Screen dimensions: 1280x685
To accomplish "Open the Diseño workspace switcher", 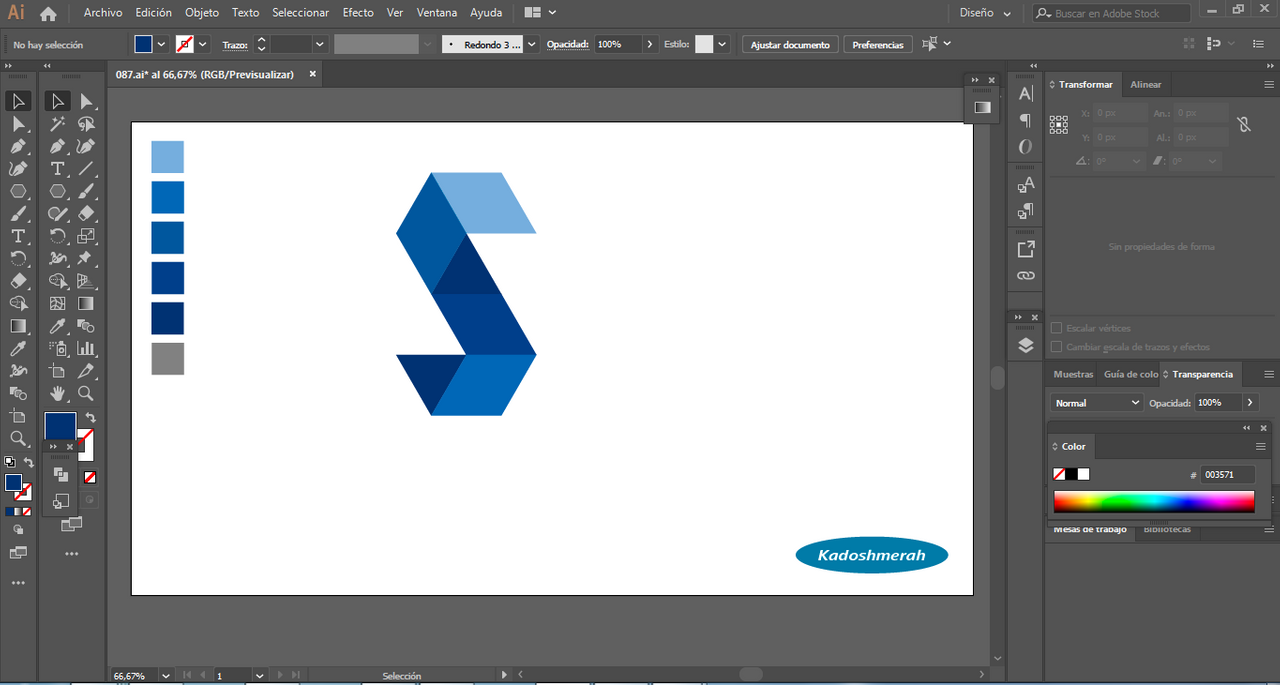I will coord(985,13).
